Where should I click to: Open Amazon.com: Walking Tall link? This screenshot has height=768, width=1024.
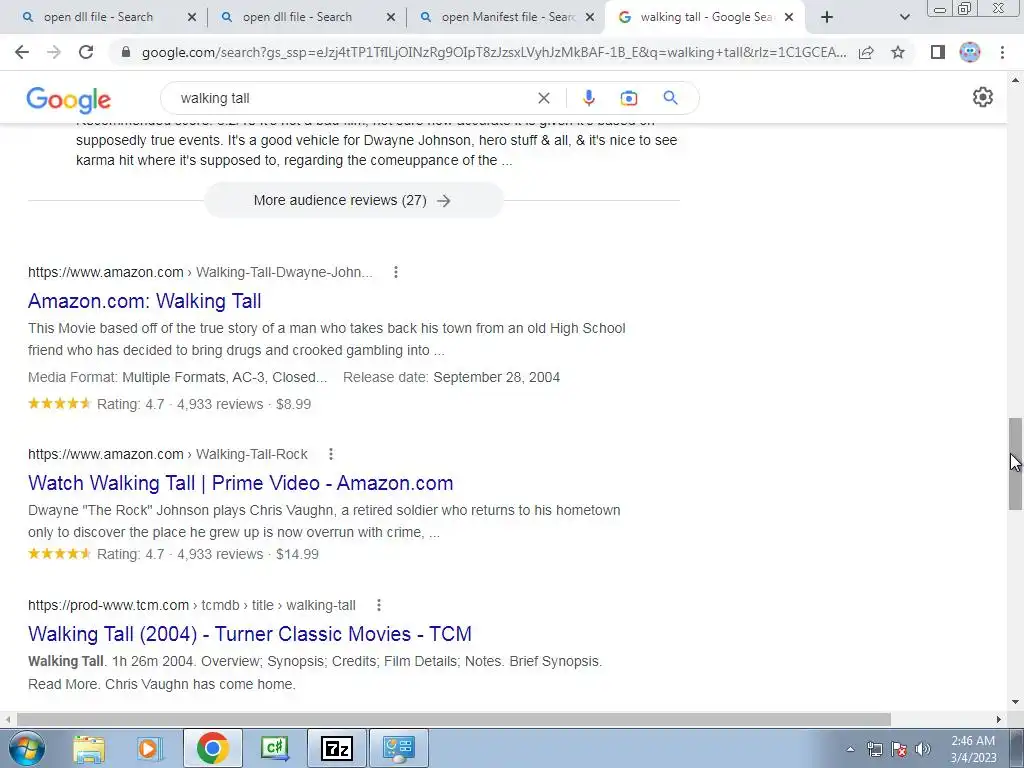click(144, 301)
